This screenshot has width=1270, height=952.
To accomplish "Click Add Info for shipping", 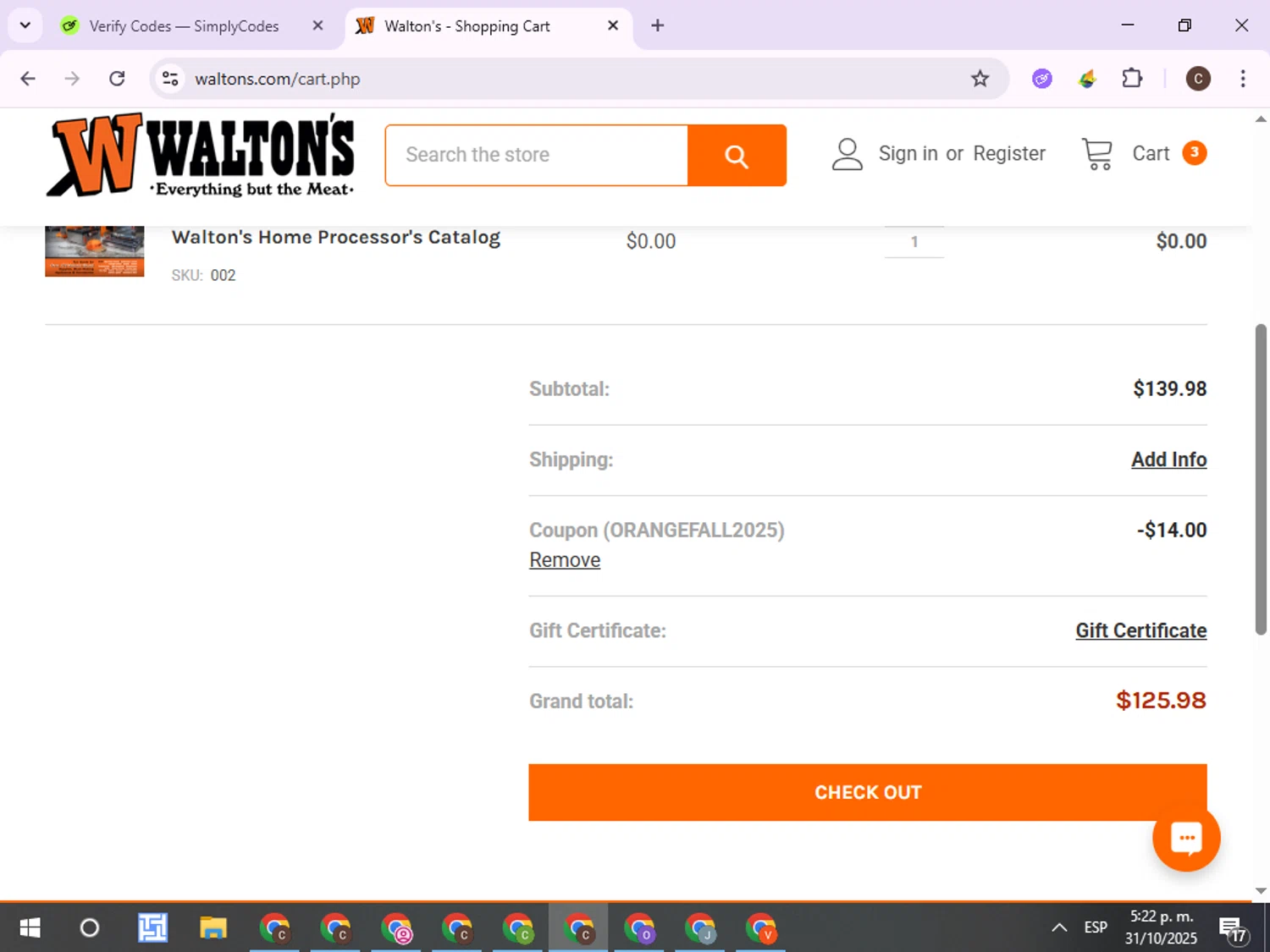I will point(1169,459).
